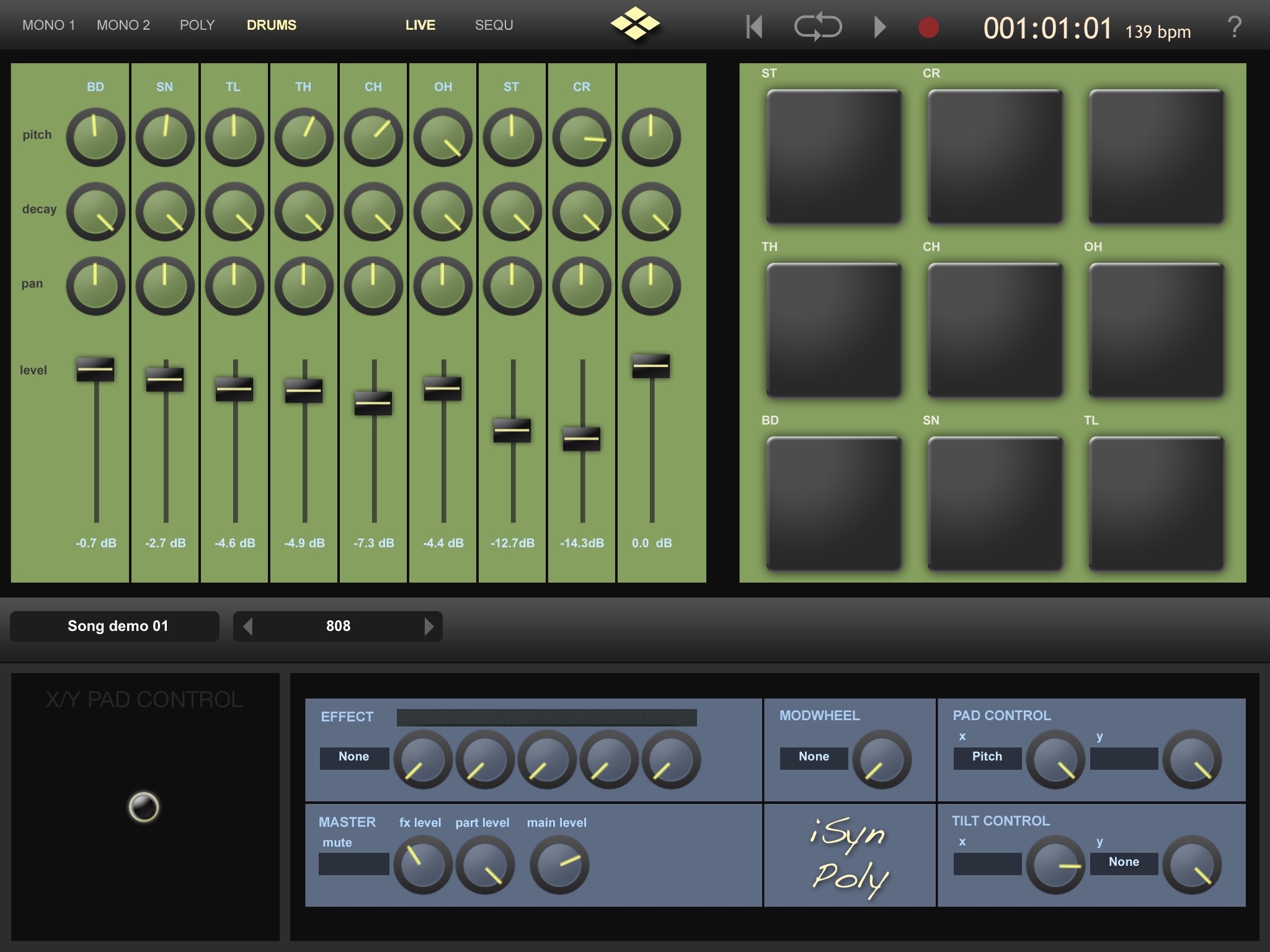Tap the ST drum pad
Screen dimensions: 1270x952
(x=834, y=156)
